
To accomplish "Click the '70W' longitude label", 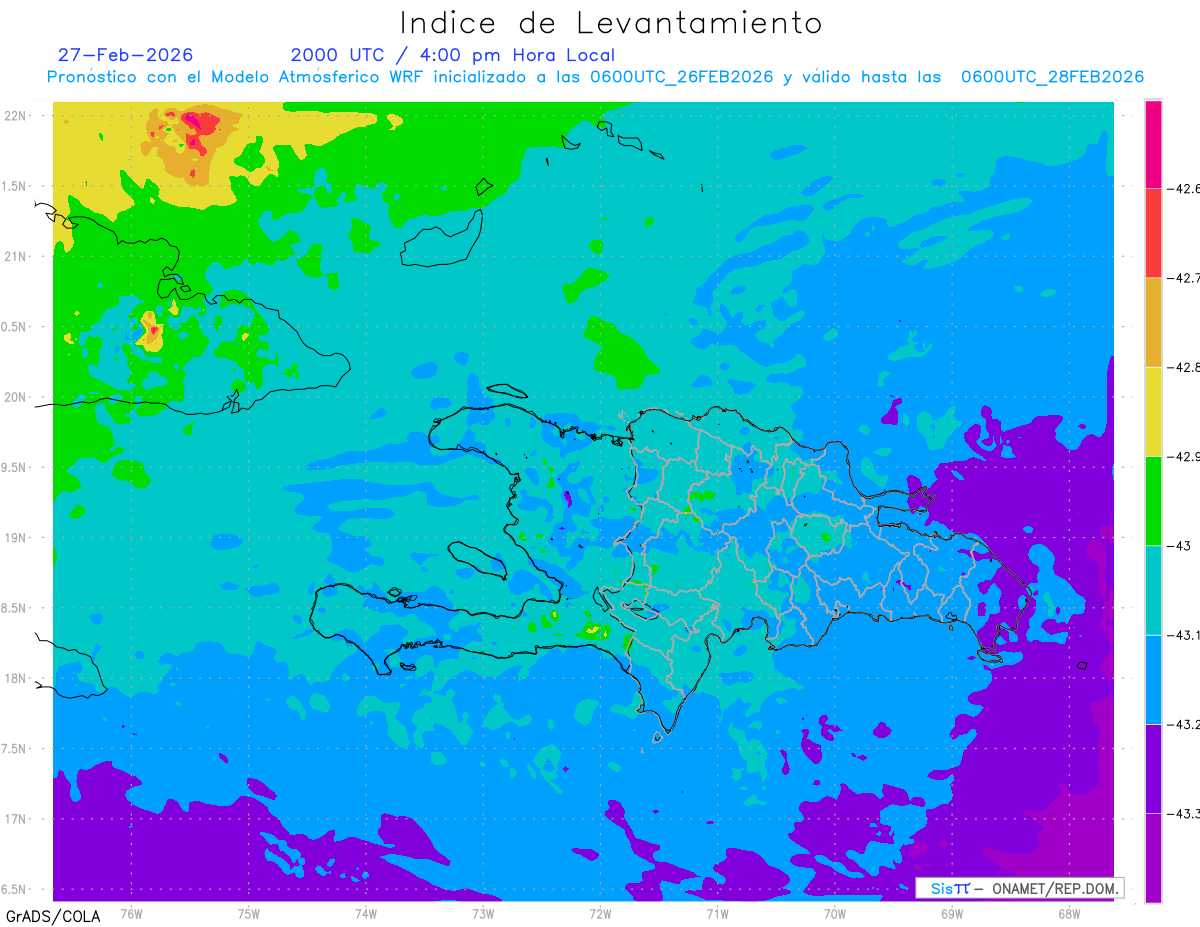I will pos(835,913).
